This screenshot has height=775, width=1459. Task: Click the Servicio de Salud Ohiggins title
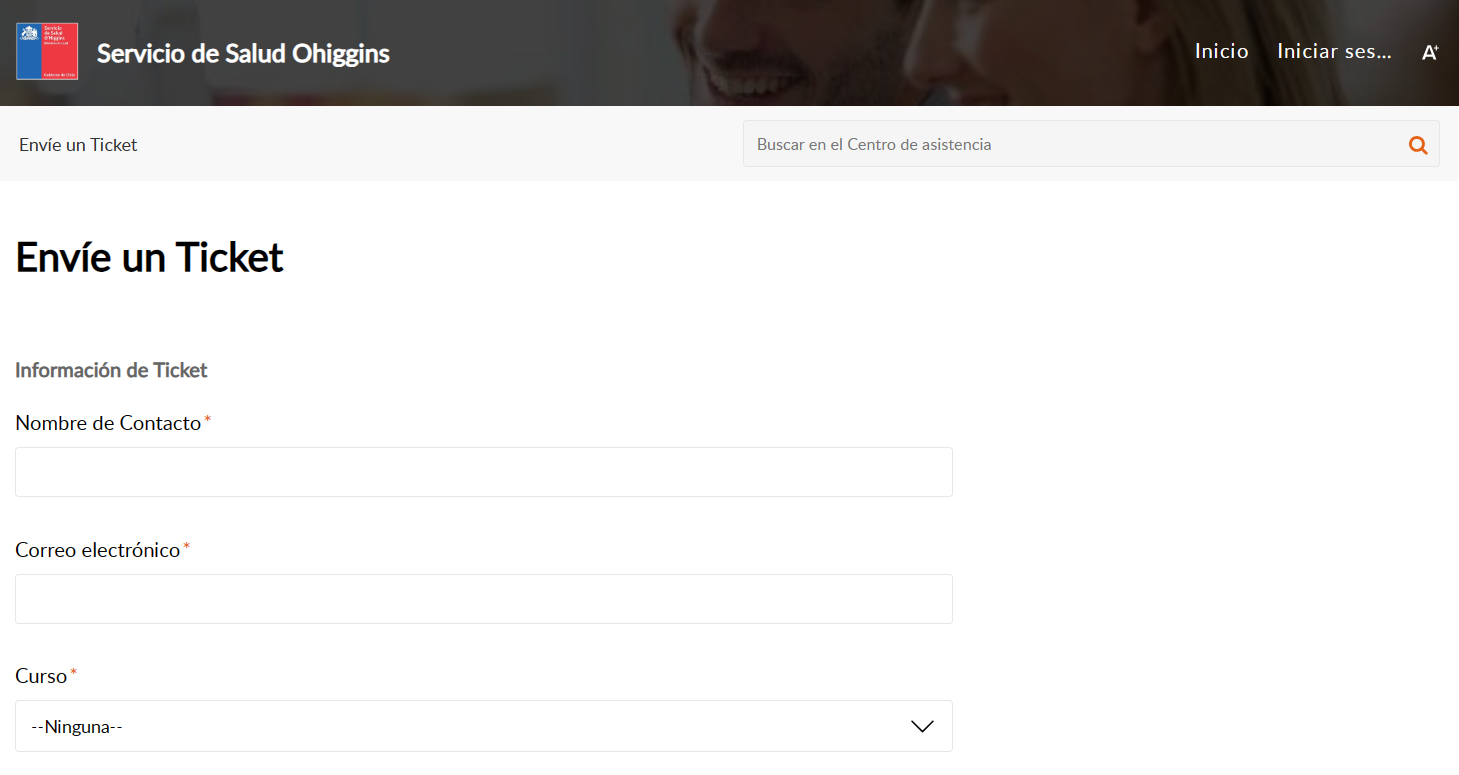point(243,53)
